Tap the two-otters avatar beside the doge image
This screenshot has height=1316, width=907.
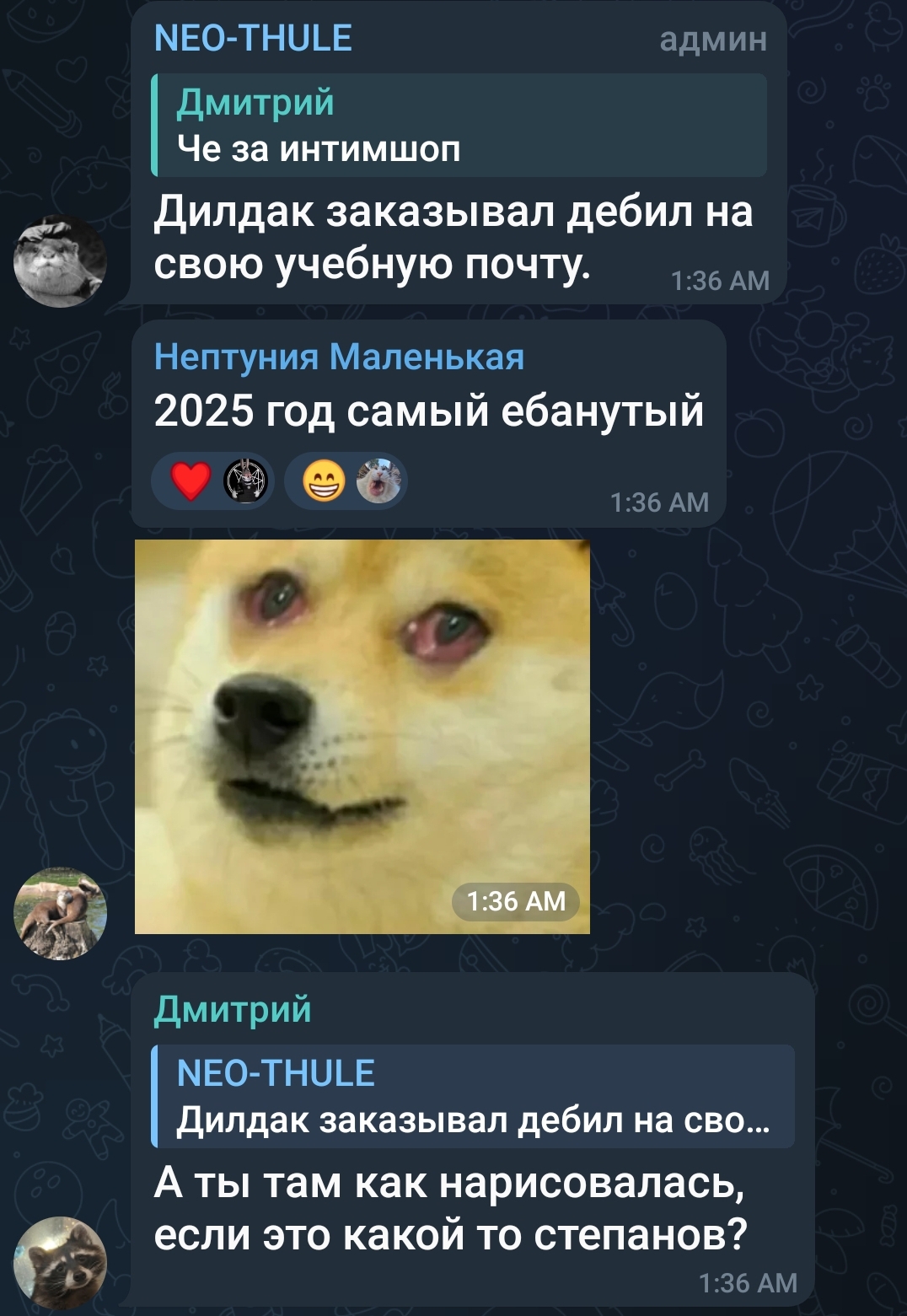(60, 913)
